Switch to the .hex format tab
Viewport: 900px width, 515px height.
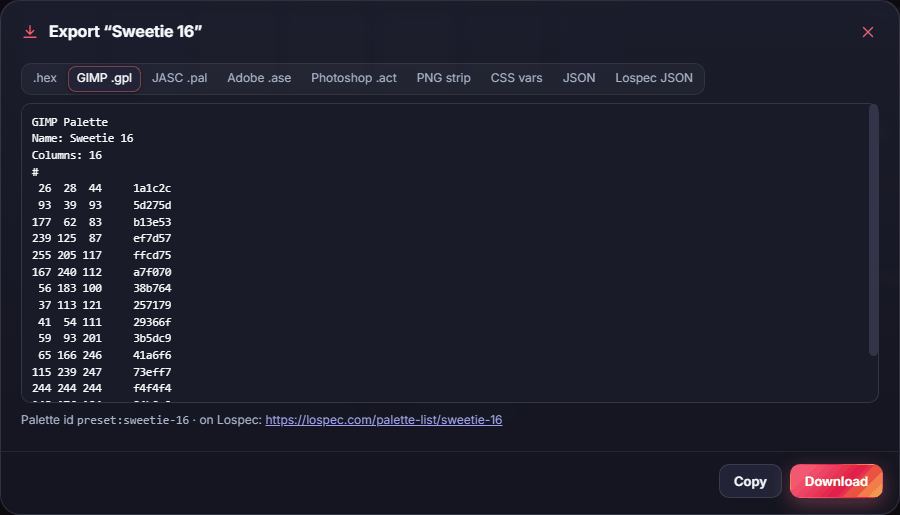pyautogui.click(x=45, y=78)
